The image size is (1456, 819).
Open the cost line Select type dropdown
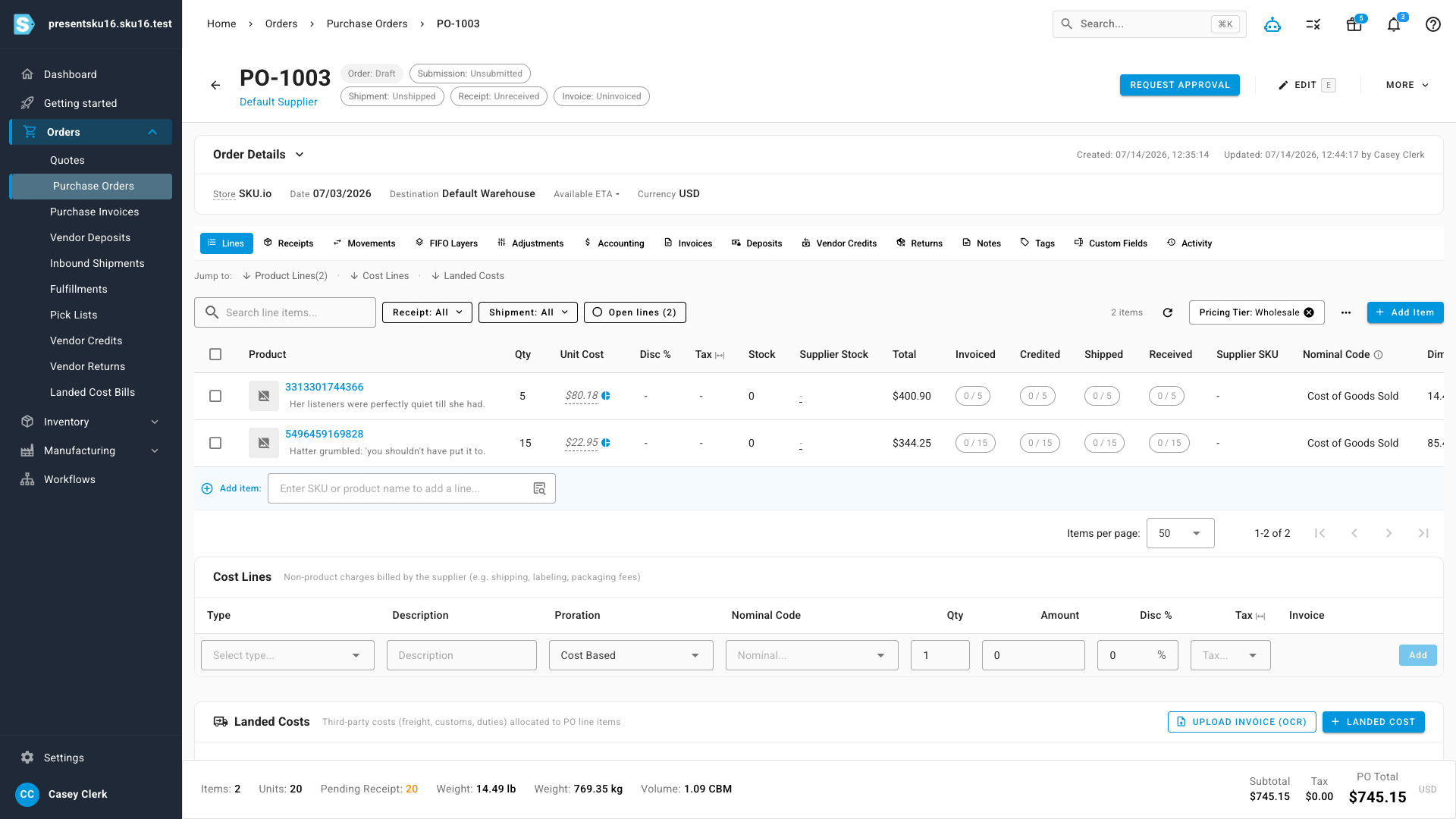287,655
